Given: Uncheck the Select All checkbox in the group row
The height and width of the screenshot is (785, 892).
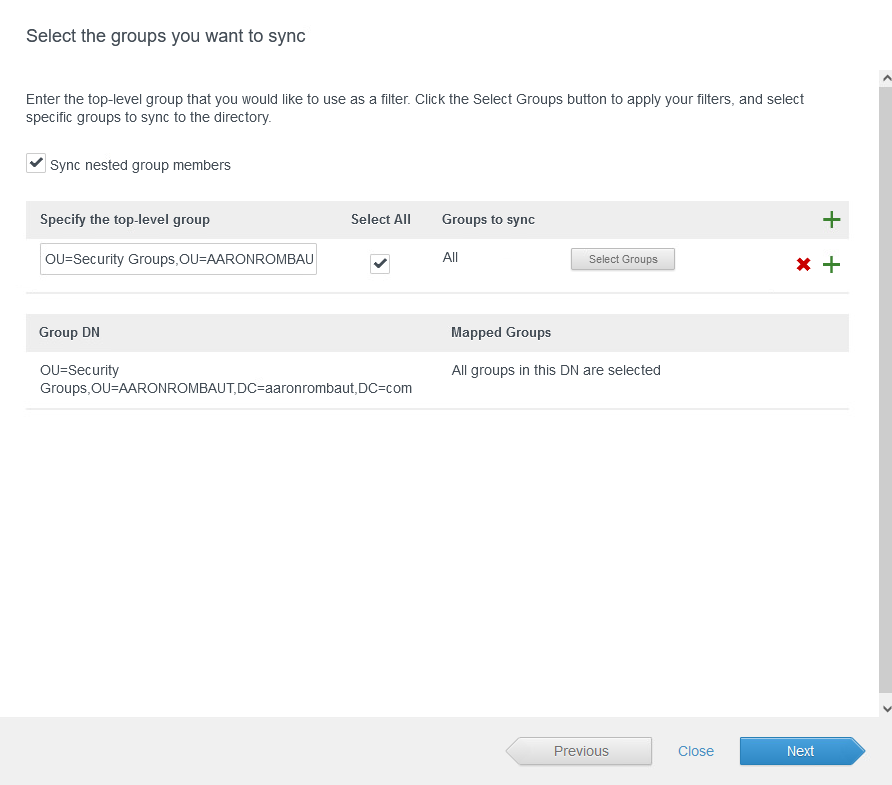Looking at the screenshot, I should (380, 263).
